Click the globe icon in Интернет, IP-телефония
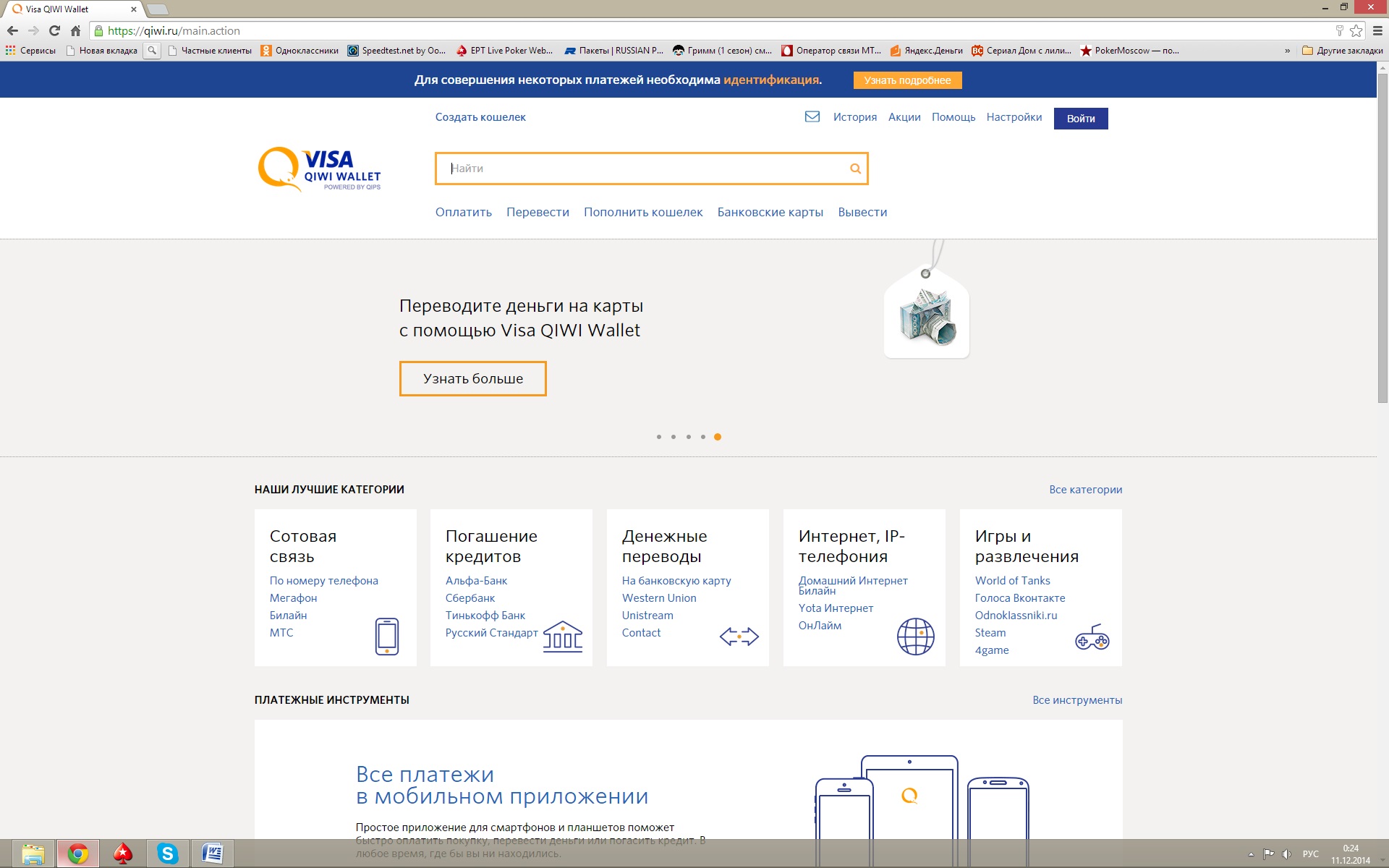The image size is (1389, 868). (x=916, y=637)
